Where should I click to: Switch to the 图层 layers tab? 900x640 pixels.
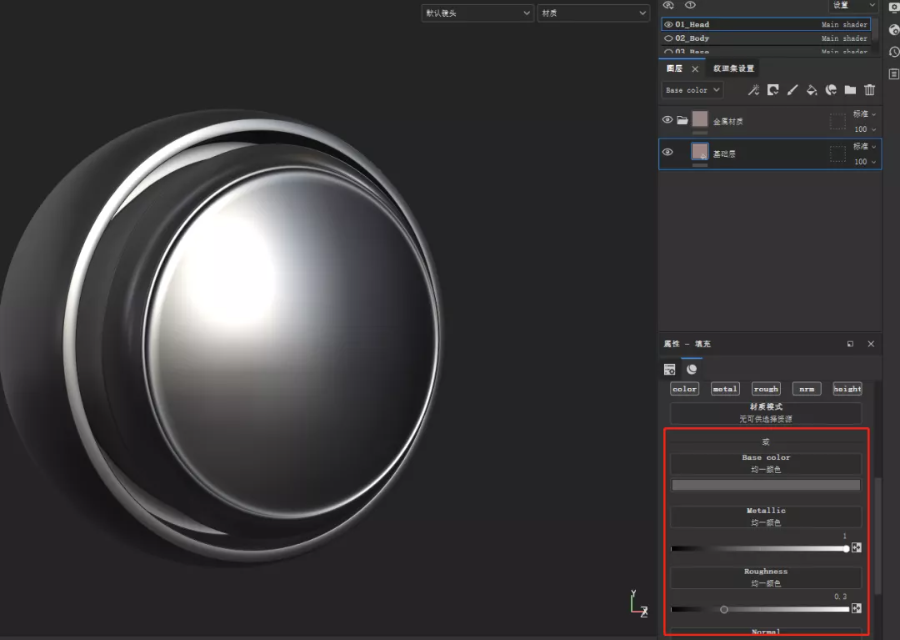pos(674,68)
